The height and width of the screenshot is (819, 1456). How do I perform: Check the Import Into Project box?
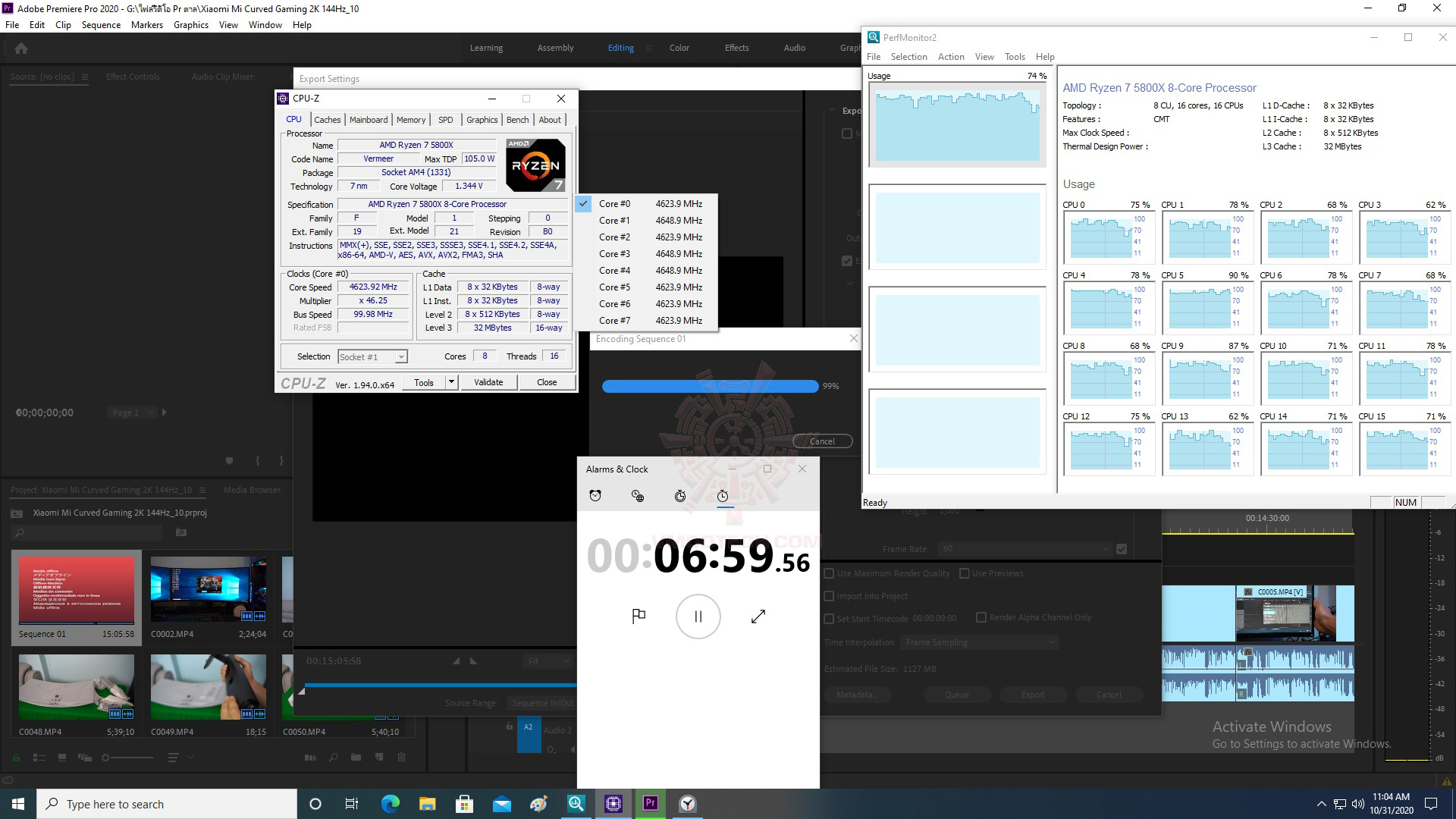(829, 596)
